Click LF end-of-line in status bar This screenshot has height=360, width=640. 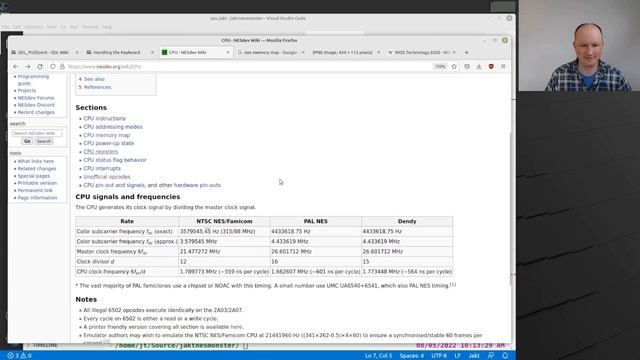[458, 356]
